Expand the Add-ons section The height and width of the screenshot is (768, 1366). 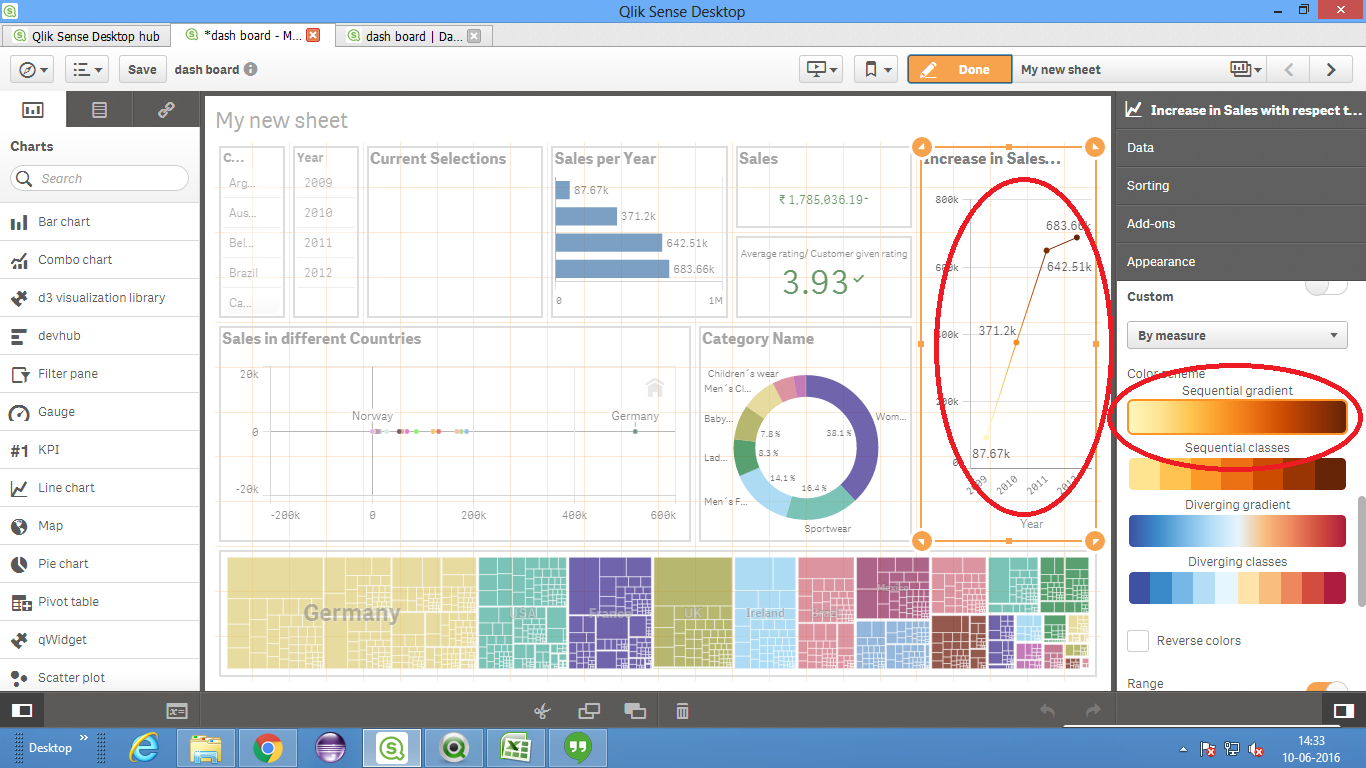tap(1241, 223)
